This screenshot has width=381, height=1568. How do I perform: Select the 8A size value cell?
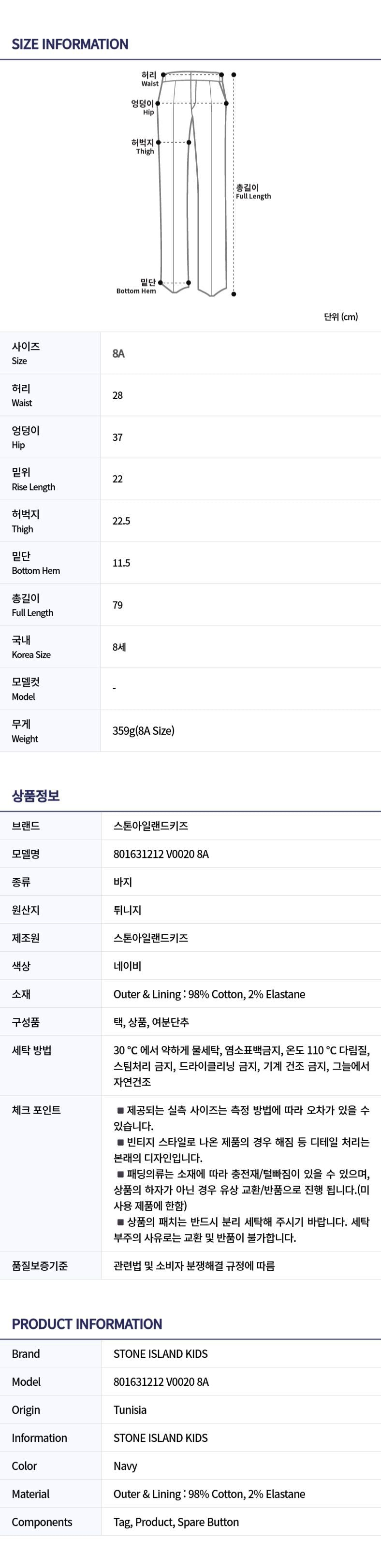118,353
